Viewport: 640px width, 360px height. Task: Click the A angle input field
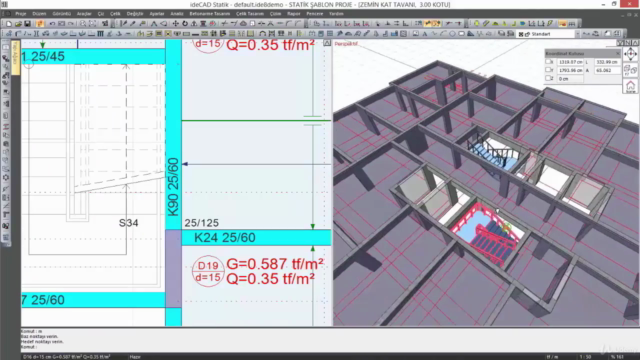tap(607, 70)
